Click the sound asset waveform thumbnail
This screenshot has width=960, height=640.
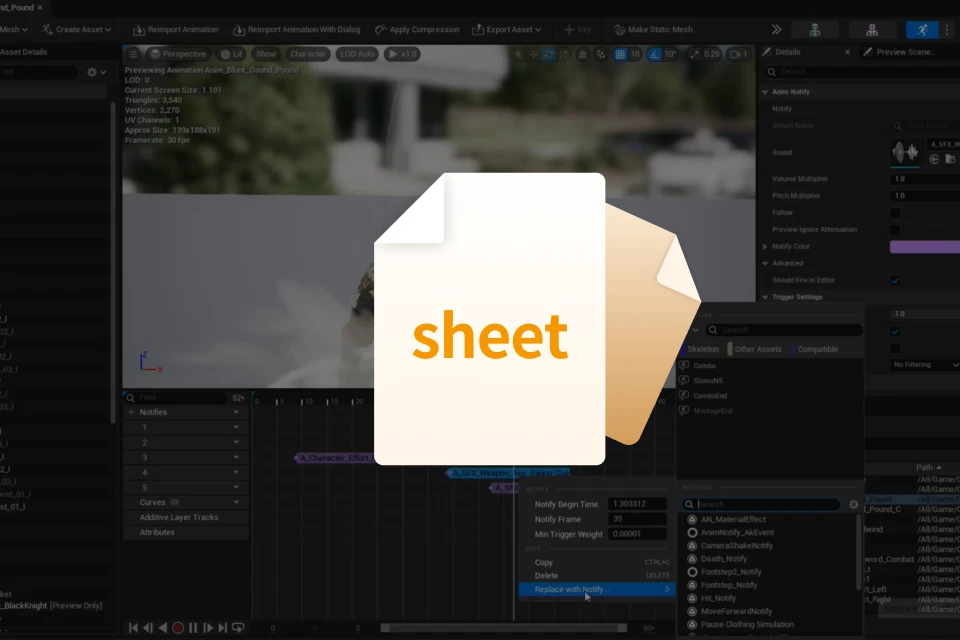(x=905, y=152)
